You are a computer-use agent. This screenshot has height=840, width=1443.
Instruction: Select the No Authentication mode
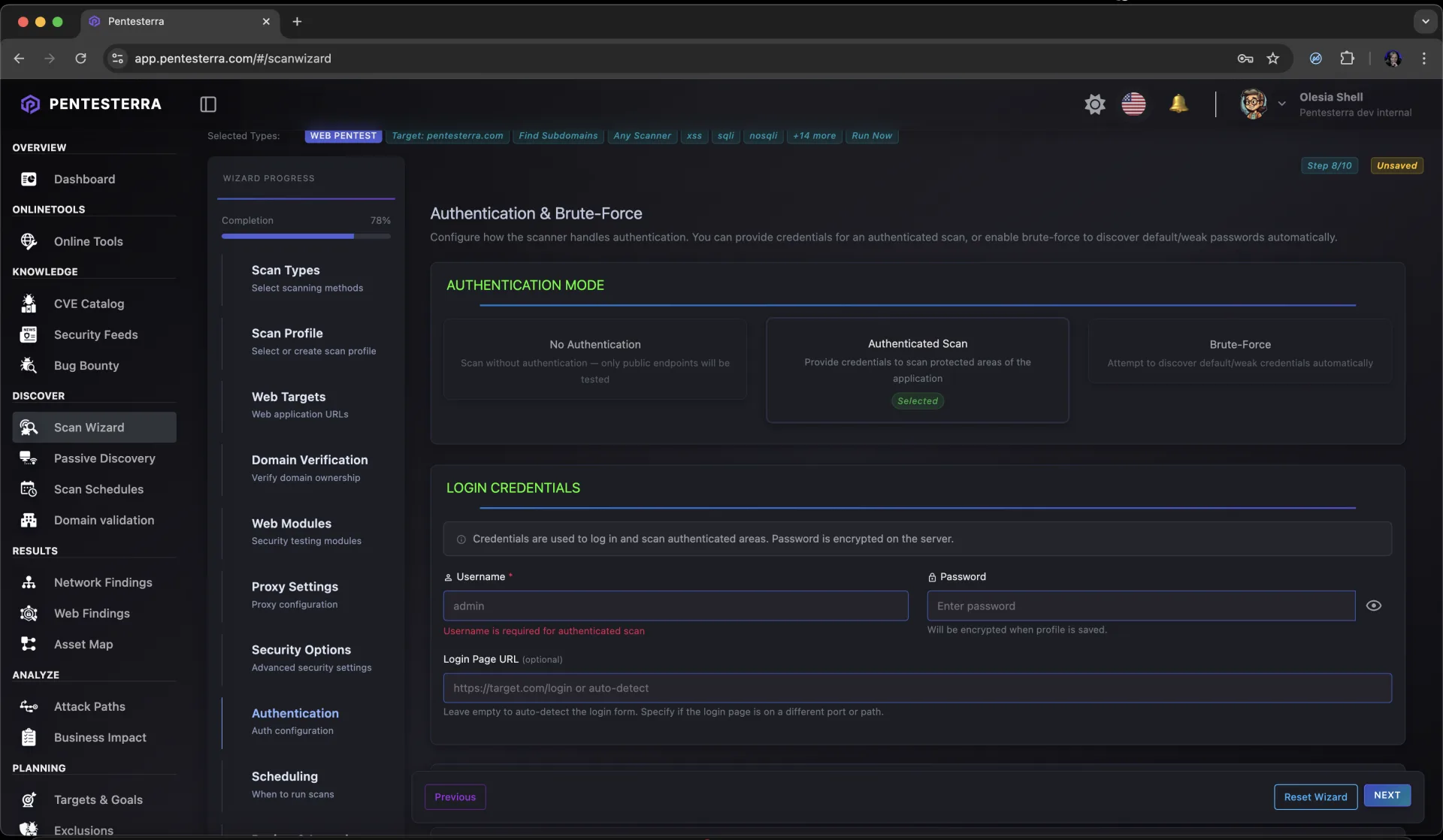(594, 361)
